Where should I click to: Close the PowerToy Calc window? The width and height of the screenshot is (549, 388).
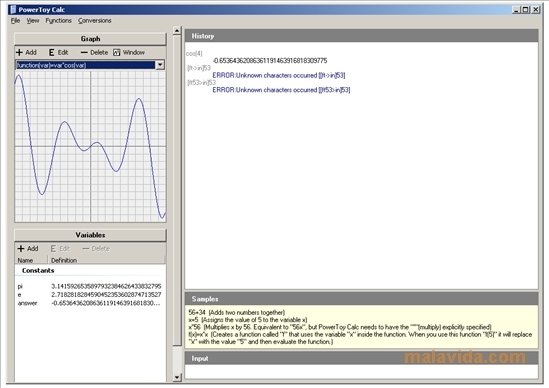[536, 10]
